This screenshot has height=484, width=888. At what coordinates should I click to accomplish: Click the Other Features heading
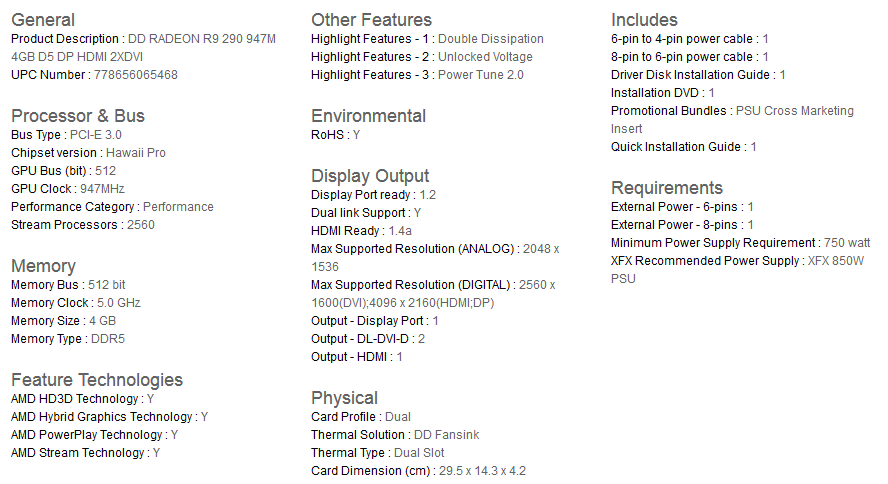(x=372, y=20)
